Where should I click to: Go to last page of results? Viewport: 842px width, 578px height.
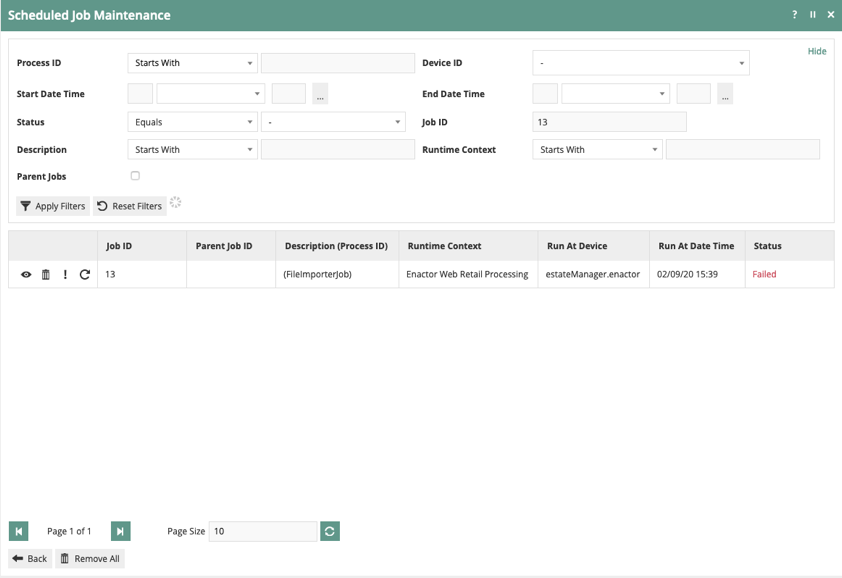pos(120,531)
